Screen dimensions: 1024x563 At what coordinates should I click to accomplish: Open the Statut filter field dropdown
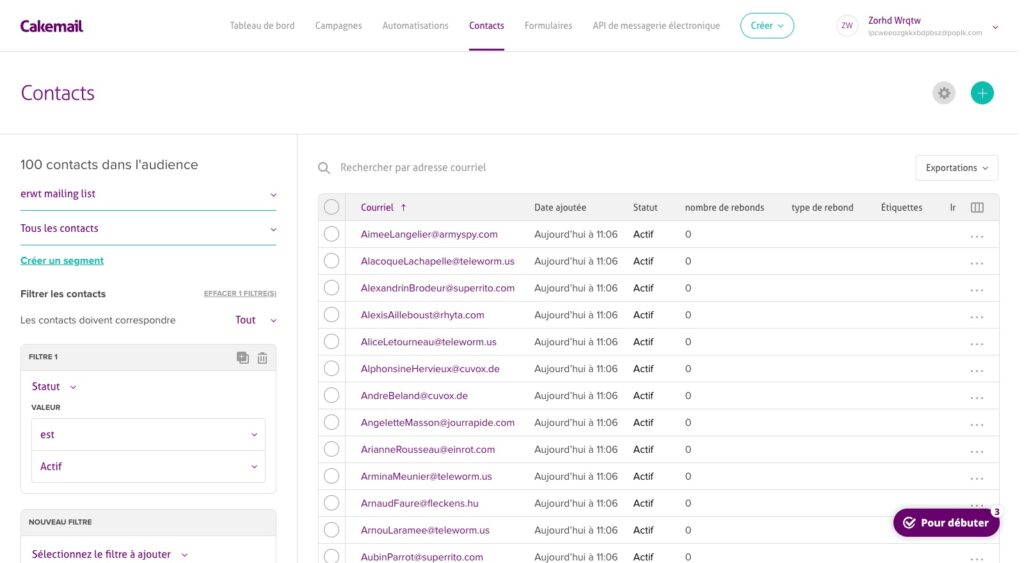[54, 387]
